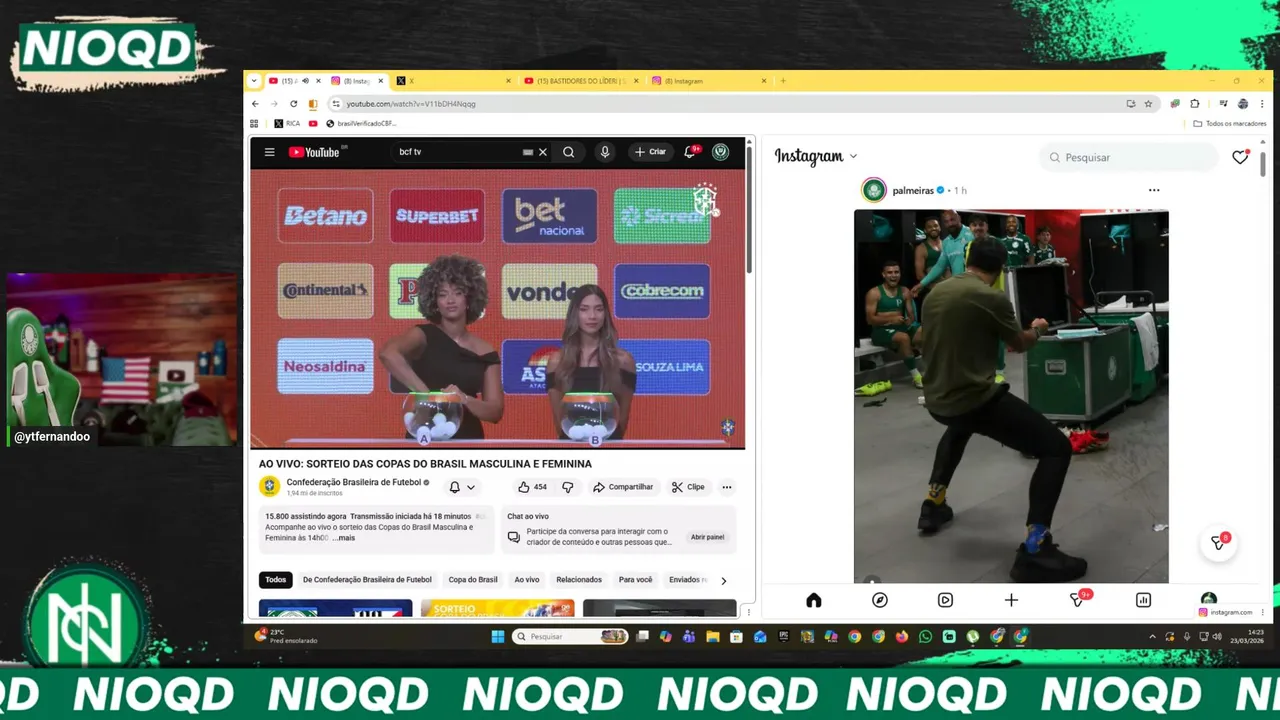The width and height of the screenshot is (1280, 720).
Task: Click the Chrome address bar URL
Action: point(411,104)
